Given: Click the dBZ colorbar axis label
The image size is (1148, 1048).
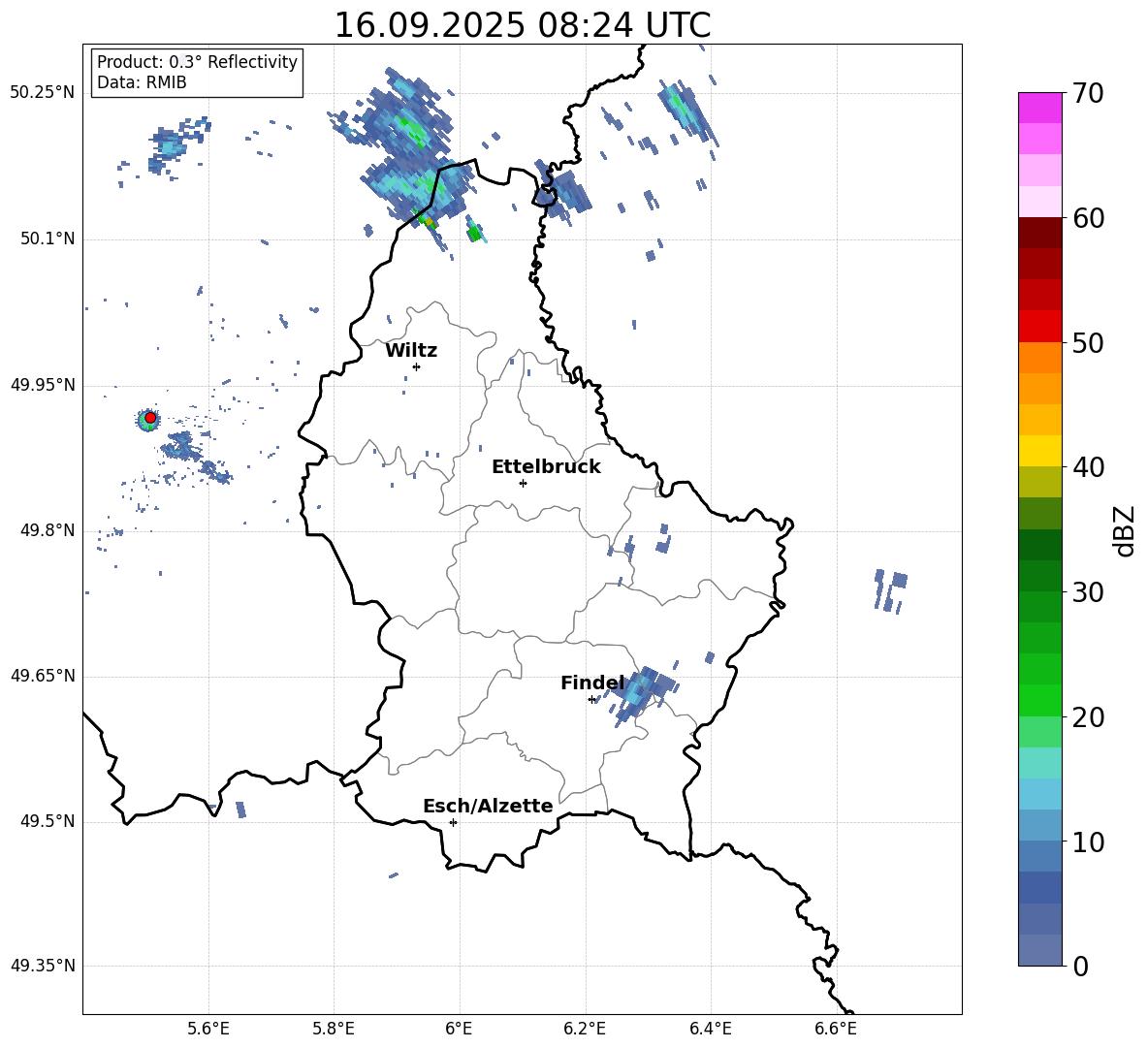Looking at the screenshot, I should [x=1125, y=530].
